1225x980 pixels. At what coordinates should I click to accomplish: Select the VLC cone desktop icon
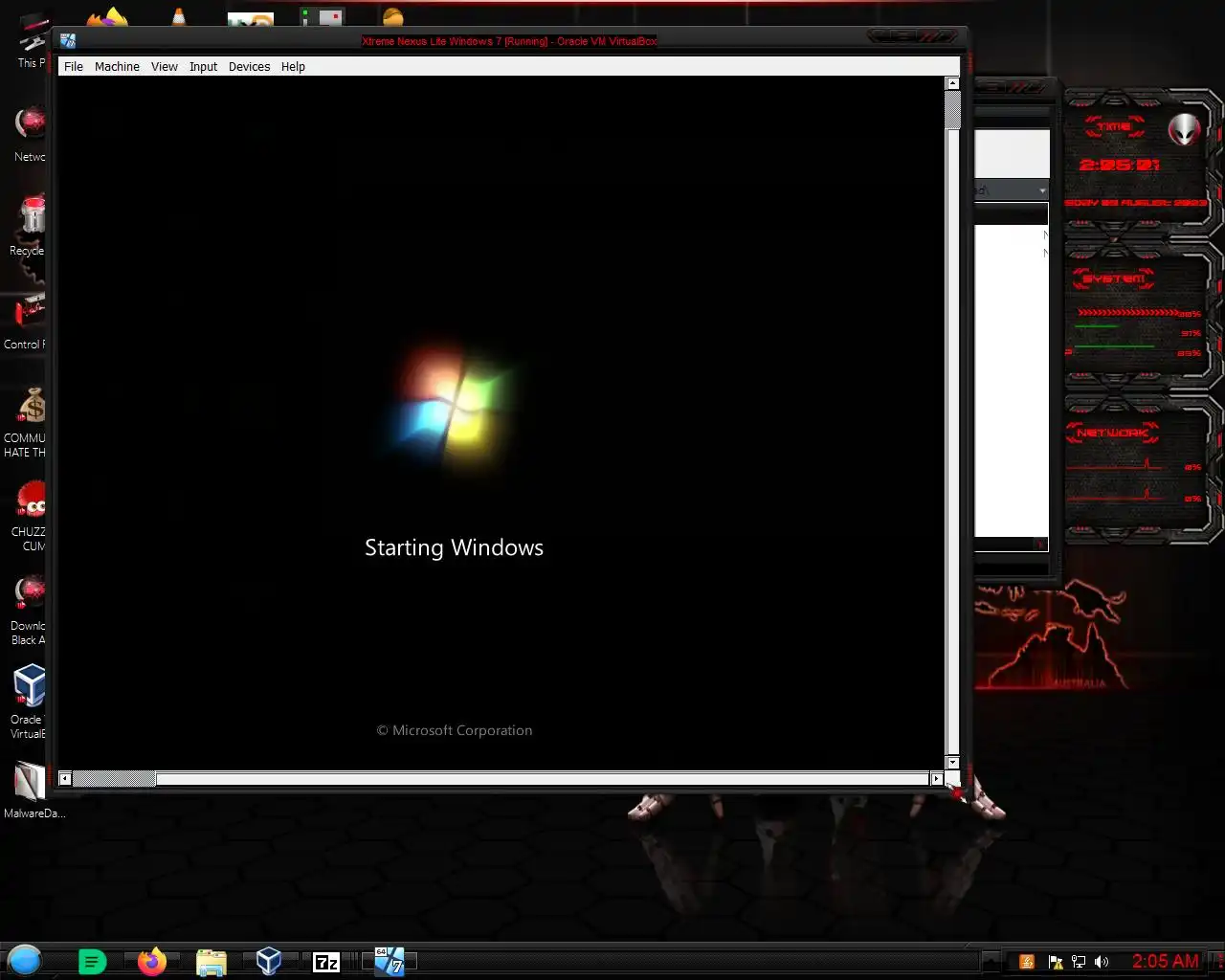[x=178, y=17]
